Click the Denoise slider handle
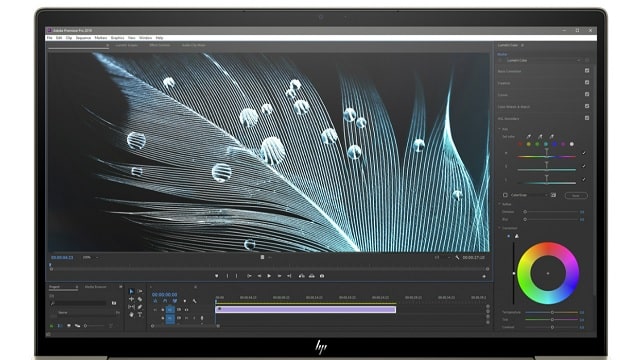640x360 pixels. pos(525,212)
